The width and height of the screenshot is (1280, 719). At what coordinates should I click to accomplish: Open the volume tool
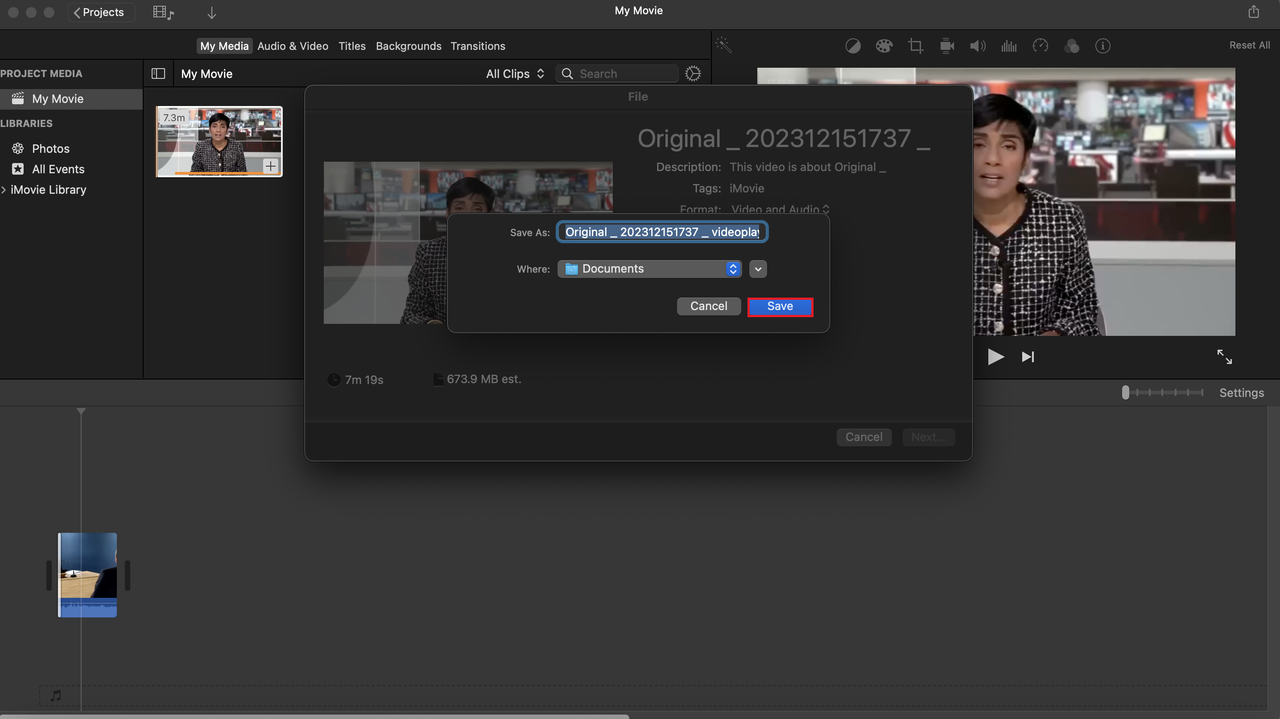[x=977, y=46]
